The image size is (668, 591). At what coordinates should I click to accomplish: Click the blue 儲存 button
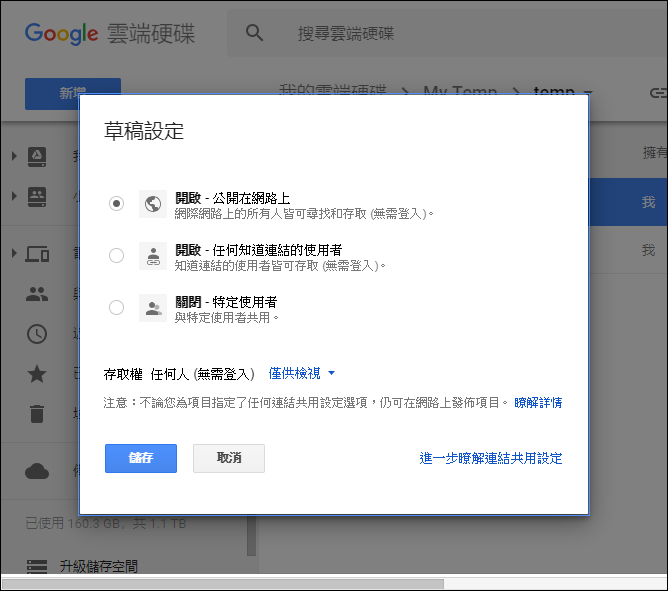[x=141, y=458]
